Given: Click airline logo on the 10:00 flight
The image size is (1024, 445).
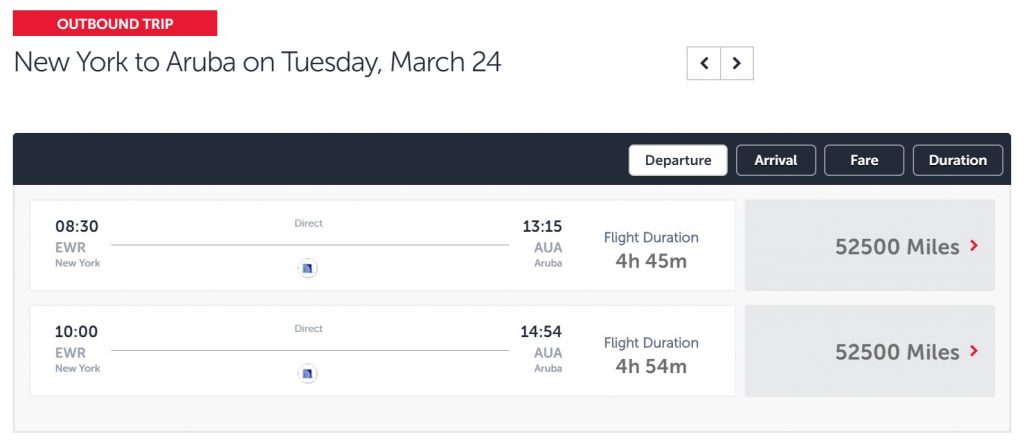Looking at the screenshot, I should 308,373.
